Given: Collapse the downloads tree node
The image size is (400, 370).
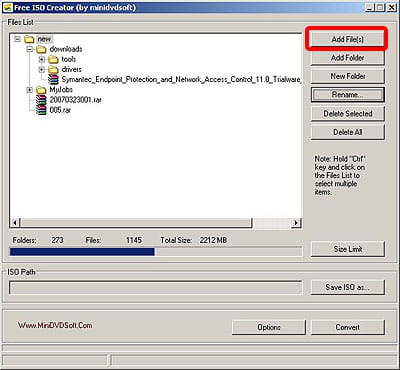Looking at the screenshot, I should click(30, 49).
